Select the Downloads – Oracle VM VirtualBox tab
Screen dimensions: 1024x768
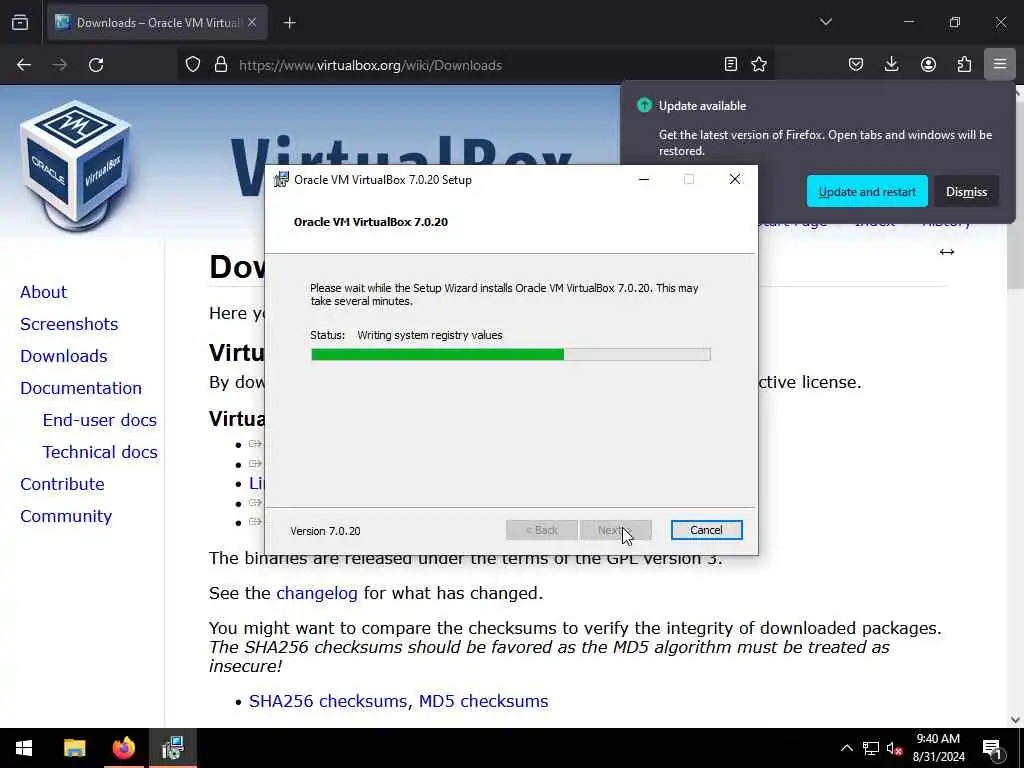pyautogui.click(x=157, y=23)
